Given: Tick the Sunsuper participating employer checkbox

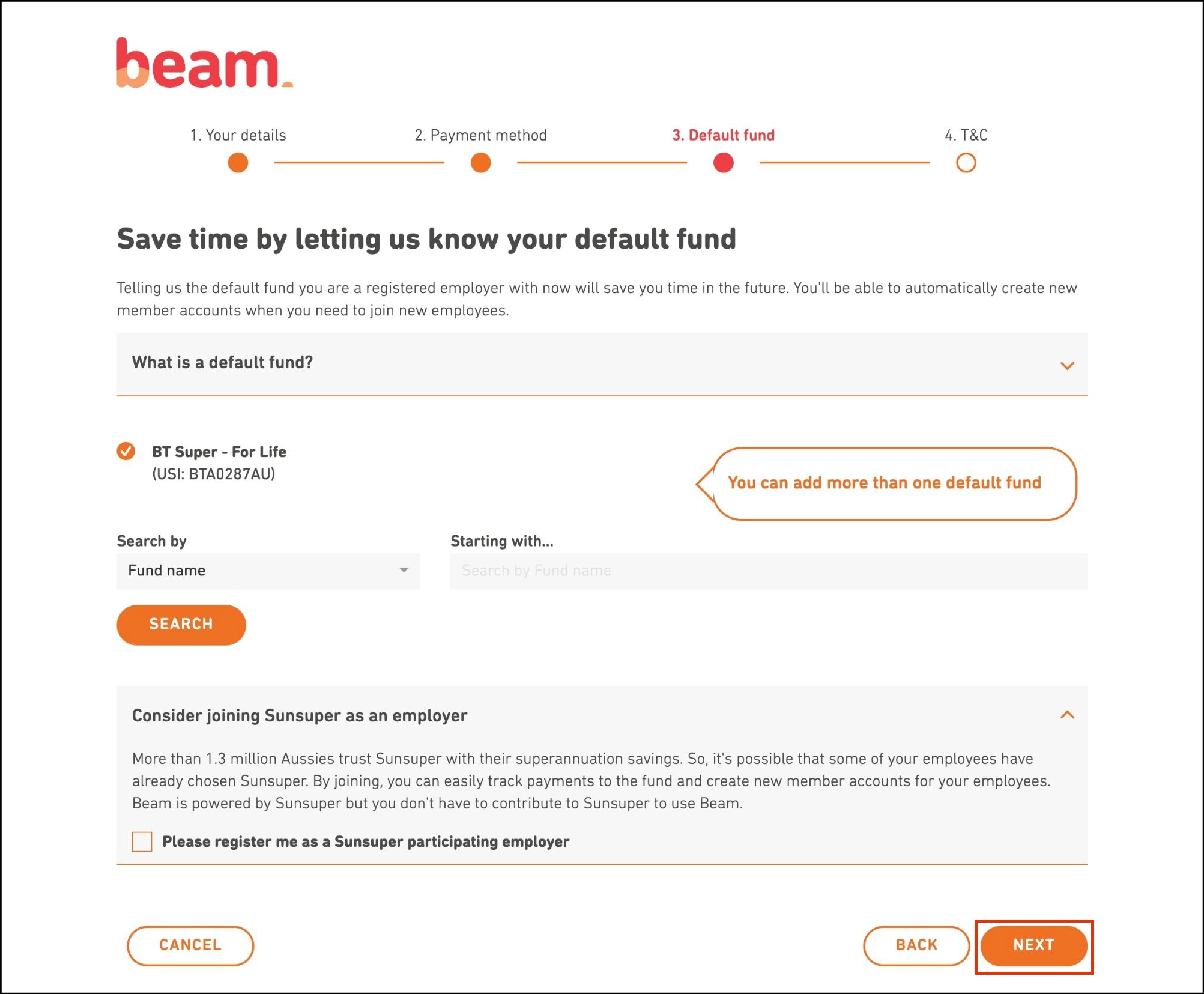Looking at the screenshot, I should (x=142, y=841).
